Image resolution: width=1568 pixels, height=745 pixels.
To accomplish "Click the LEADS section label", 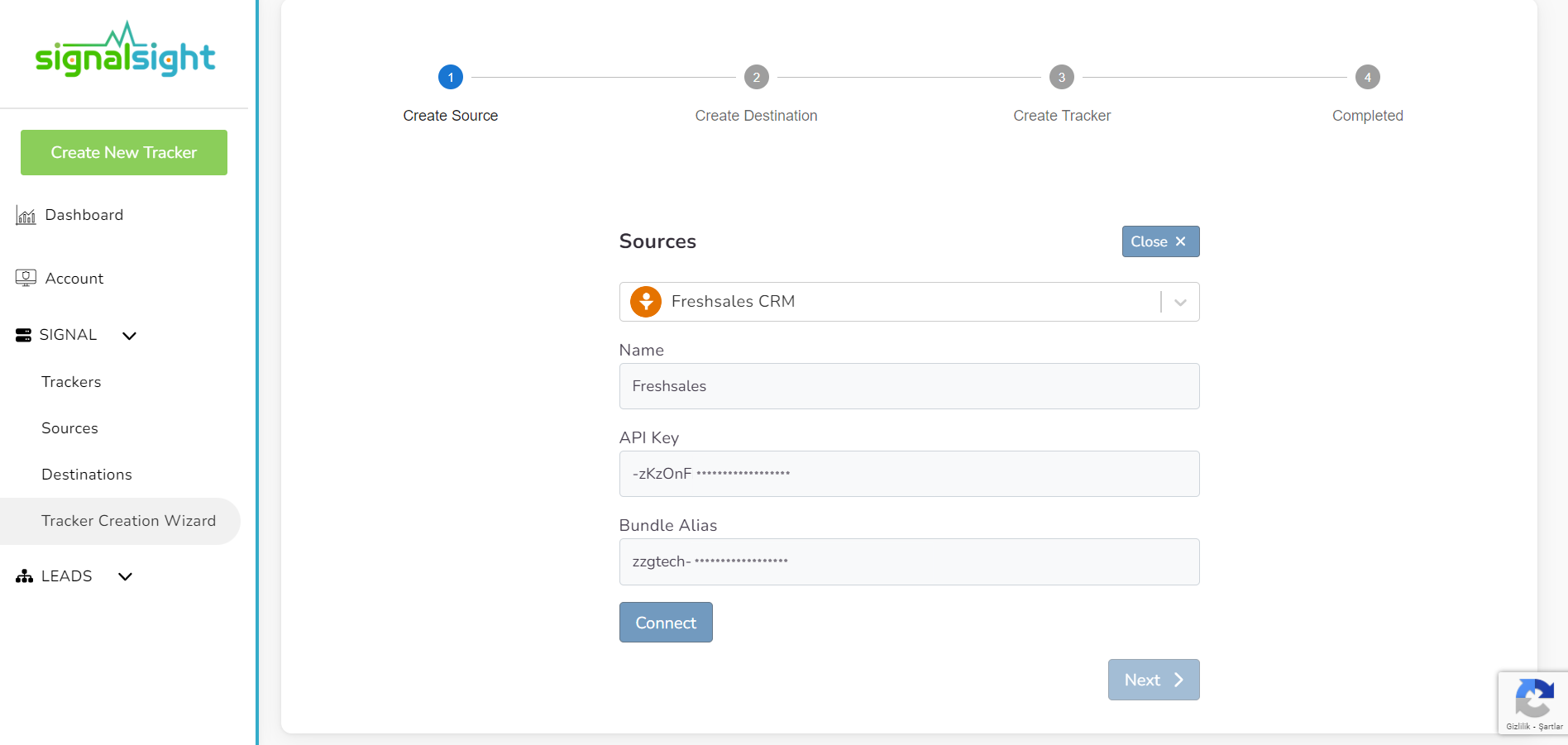I will [66, 576].
